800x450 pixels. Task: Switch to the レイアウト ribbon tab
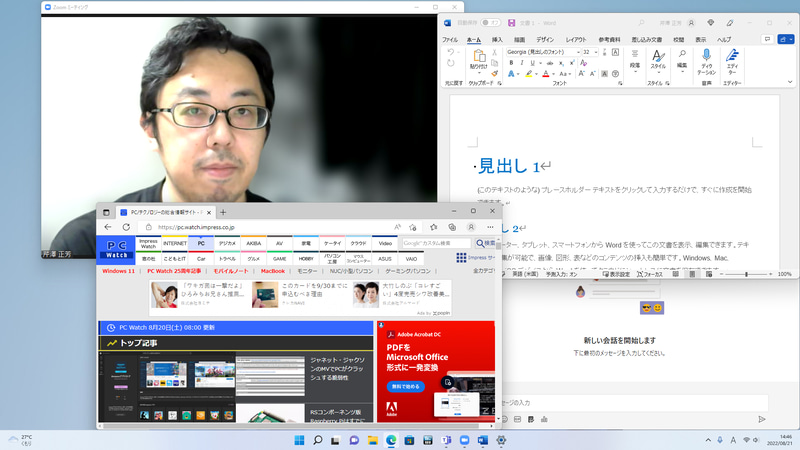576,40
